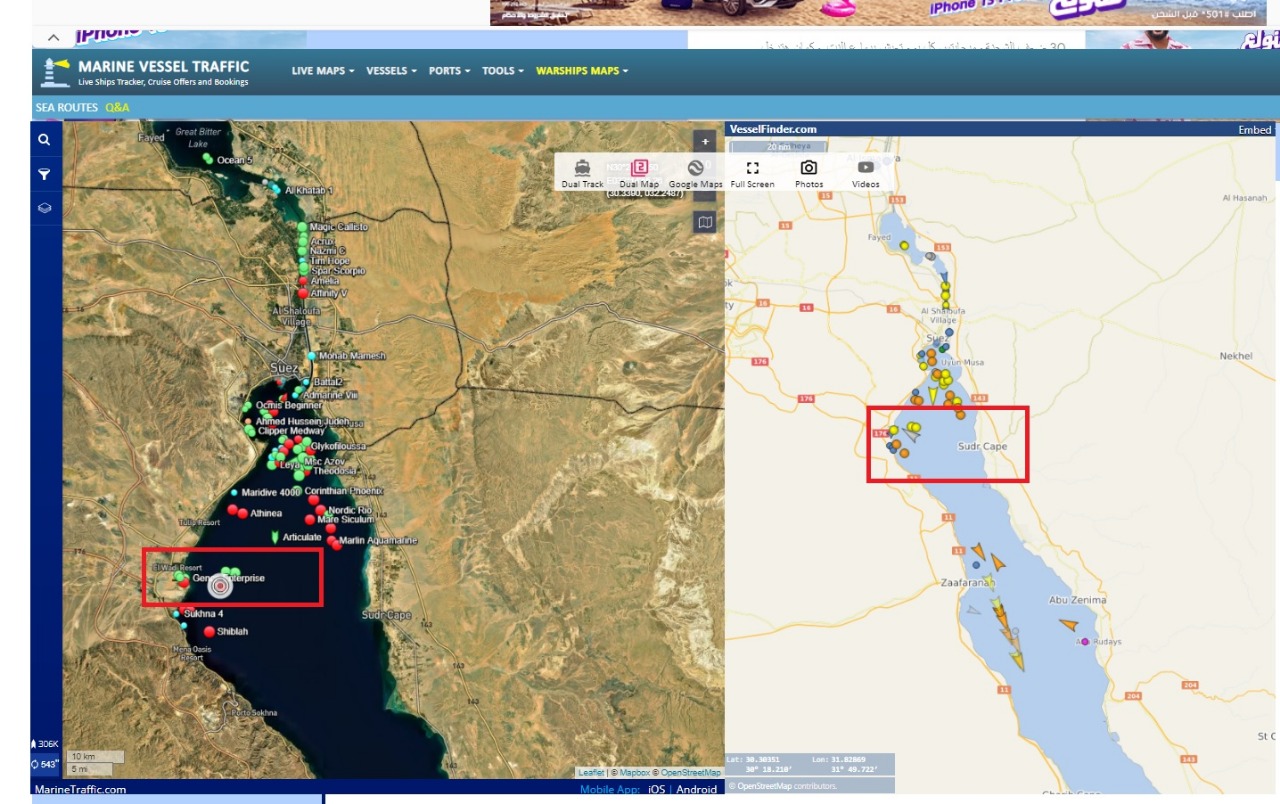Open the Photos camera icon
The height and width of the screenshot is (804, 1280).
(809, 167)
